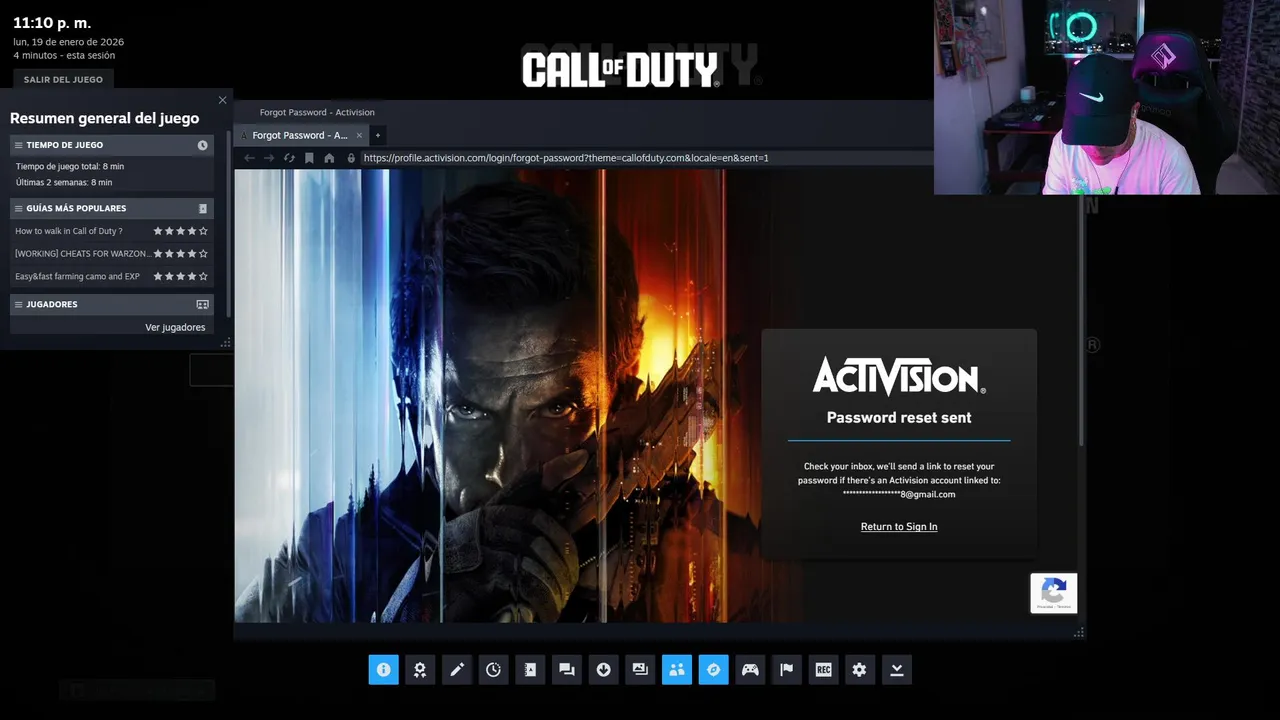Click the clock icon in TIEMPO DE JUEGO header

(202, 145)
